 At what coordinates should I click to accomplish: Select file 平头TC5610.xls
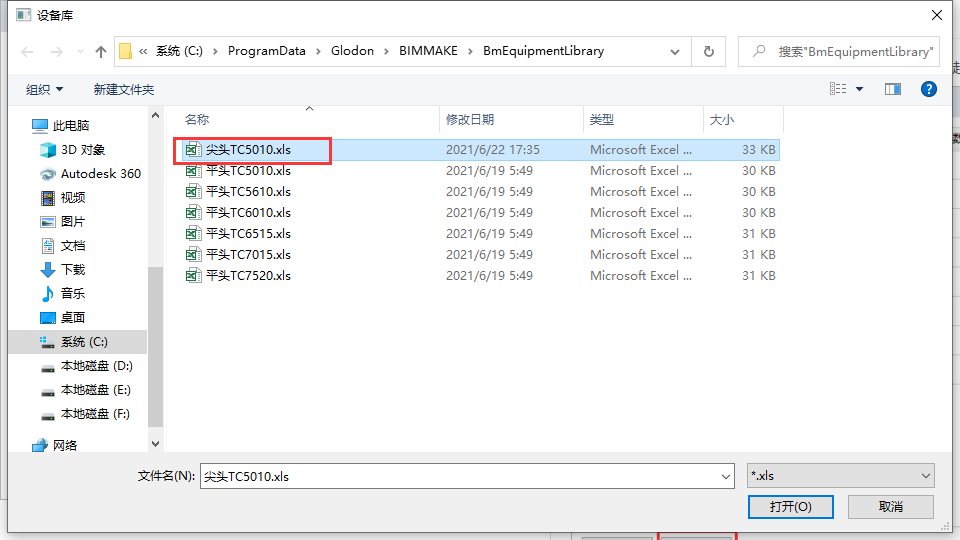point(248,192)
